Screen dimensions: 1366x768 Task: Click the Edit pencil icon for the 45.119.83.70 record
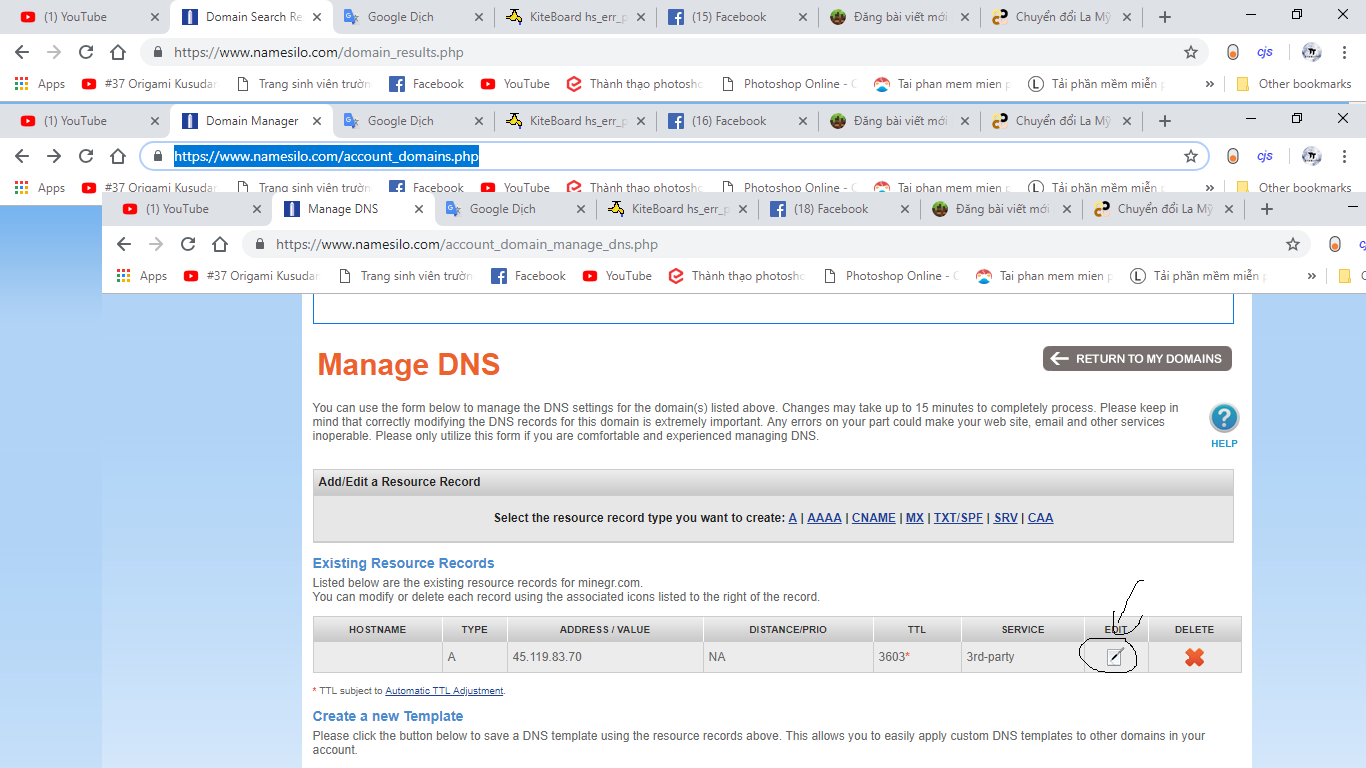pos(1114,657)
